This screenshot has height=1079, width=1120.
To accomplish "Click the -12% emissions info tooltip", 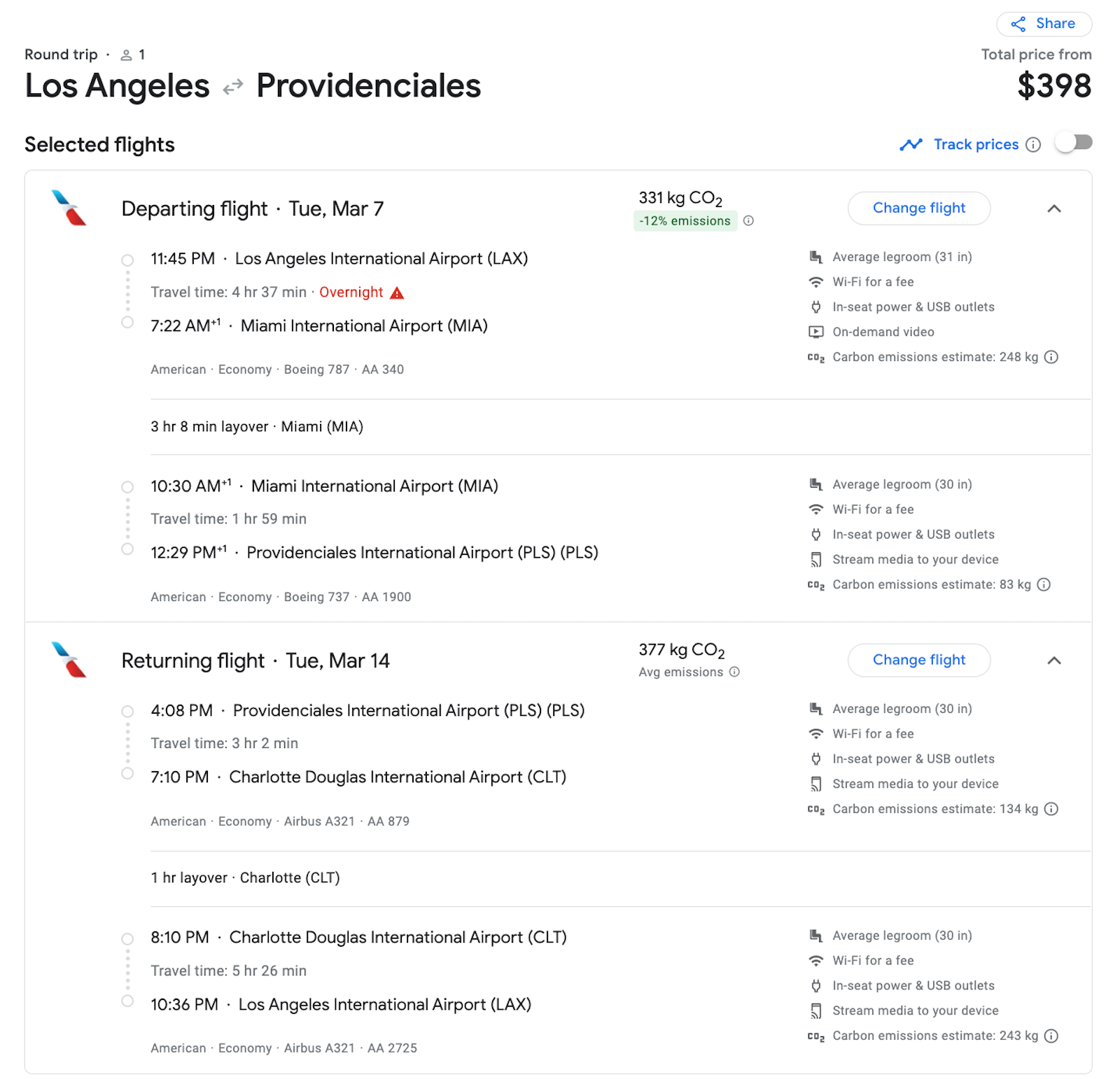I will coord(749,220).
